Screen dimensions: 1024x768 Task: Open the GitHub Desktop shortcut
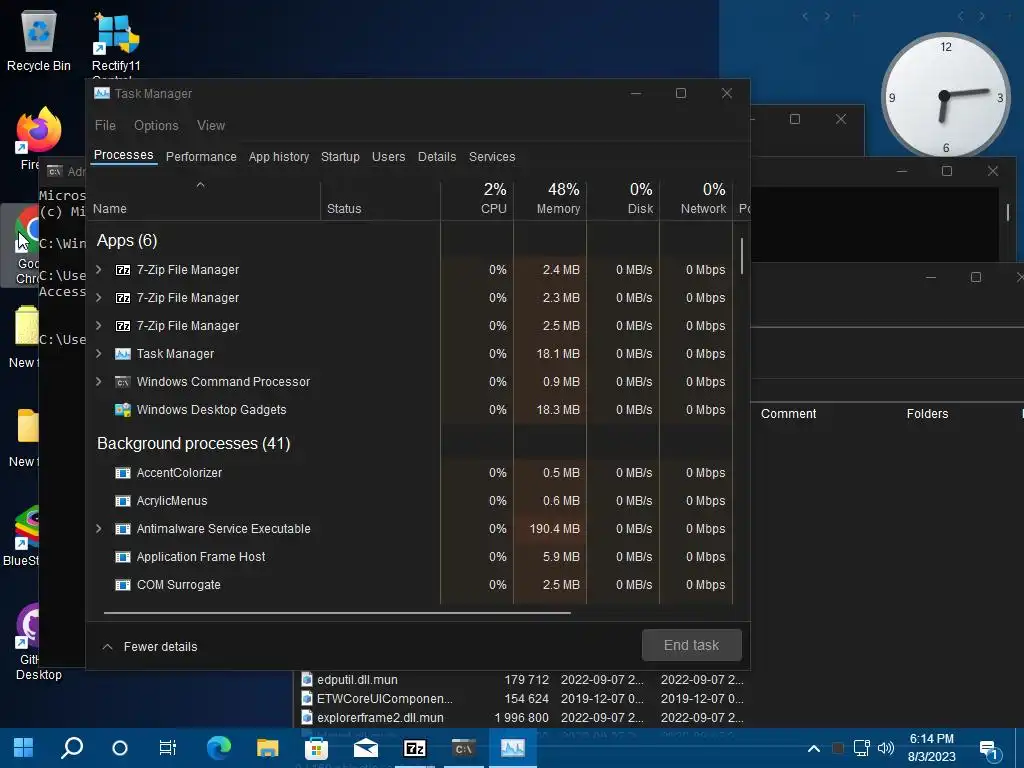29,643
